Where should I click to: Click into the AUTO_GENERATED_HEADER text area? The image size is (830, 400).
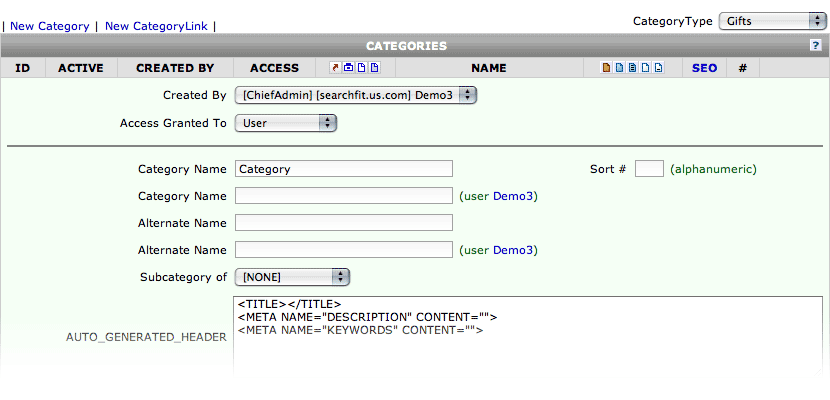click(528, 337)
